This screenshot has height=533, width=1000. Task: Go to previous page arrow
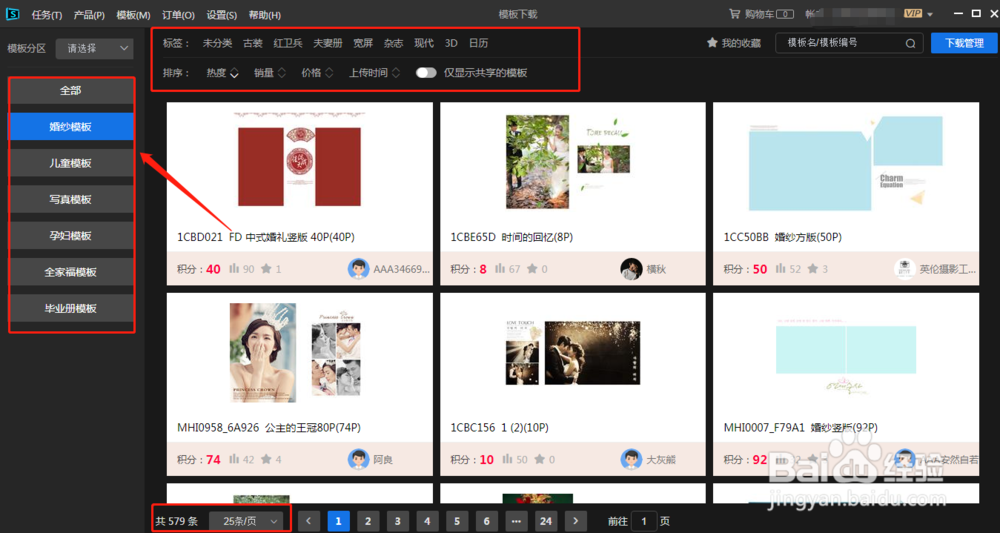(309, 521)
